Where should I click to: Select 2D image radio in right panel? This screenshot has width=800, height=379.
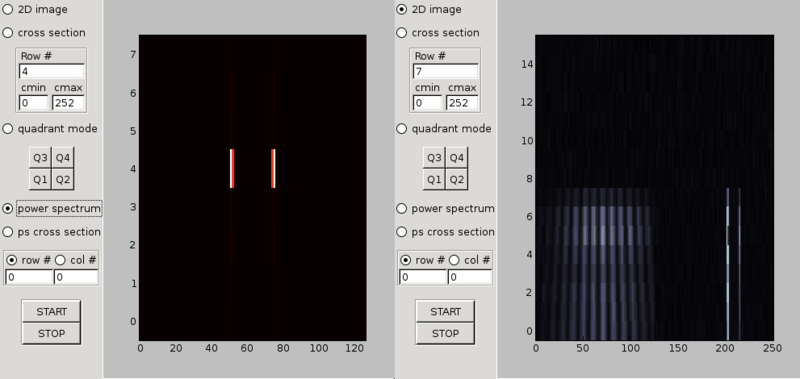402,9
